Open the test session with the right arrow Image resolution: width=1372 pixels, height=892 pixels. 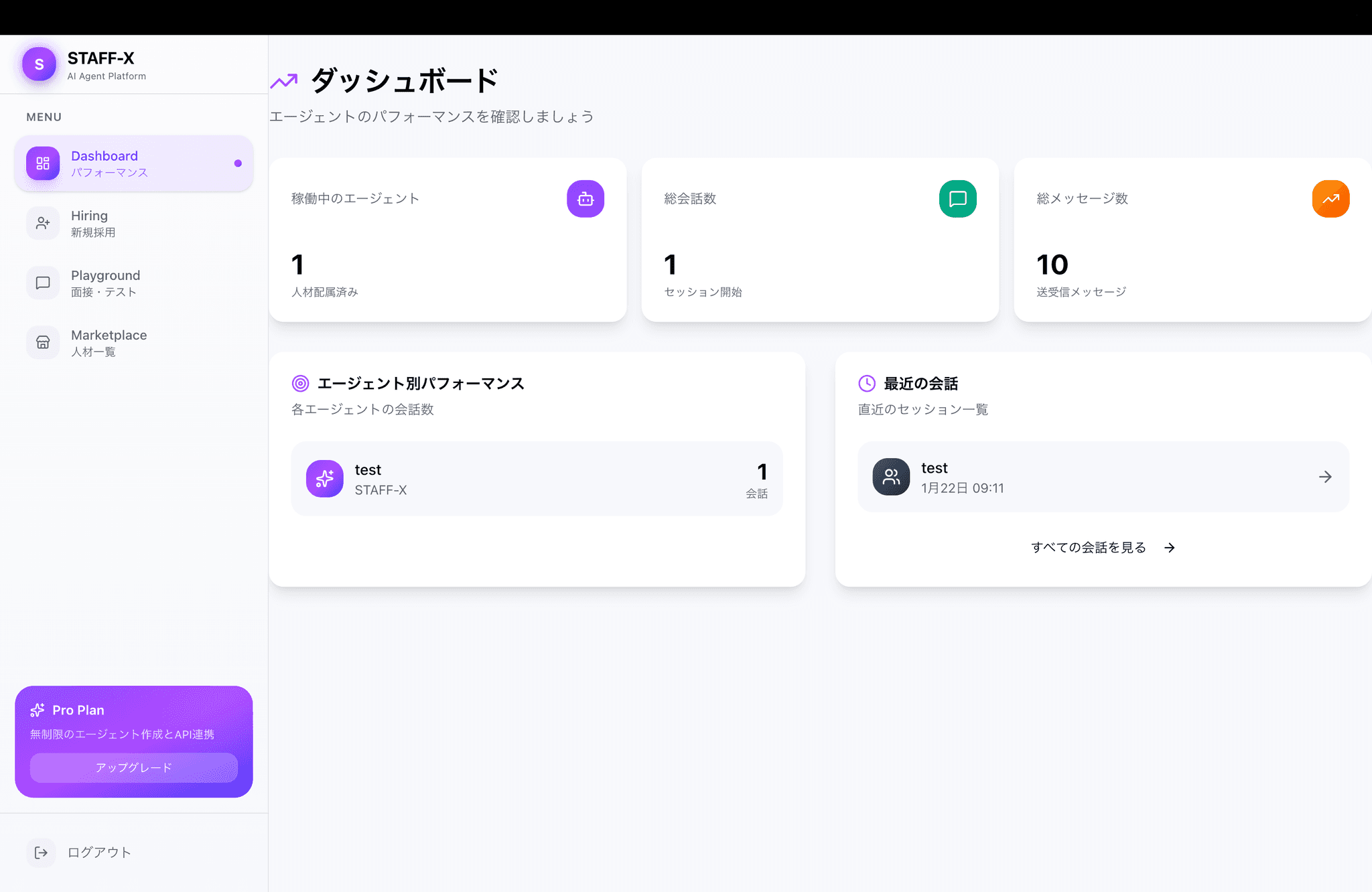pos(1324,477)
